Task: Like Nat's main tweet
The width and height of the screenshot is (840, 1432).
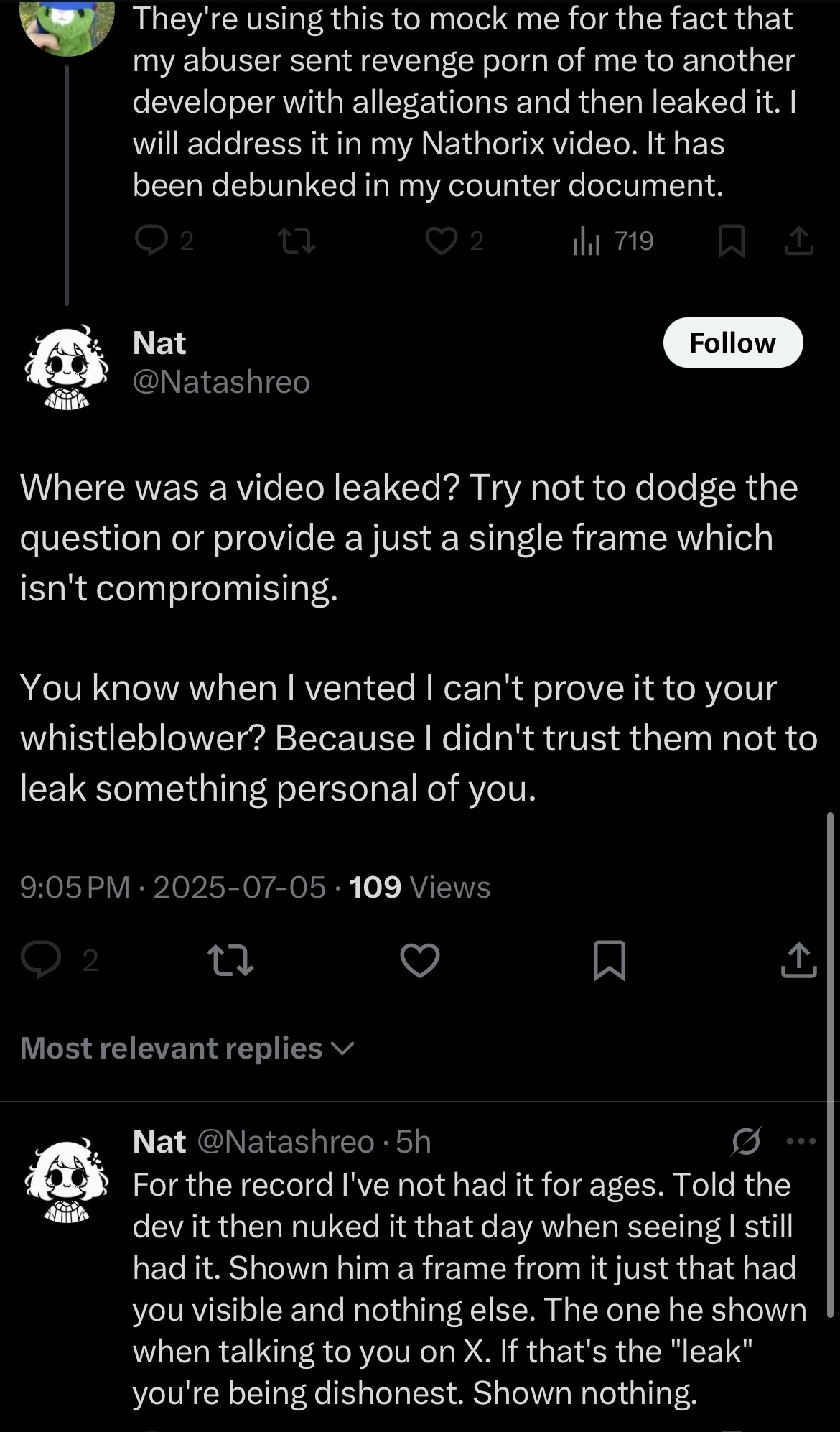Action: (x=419, y=960)
